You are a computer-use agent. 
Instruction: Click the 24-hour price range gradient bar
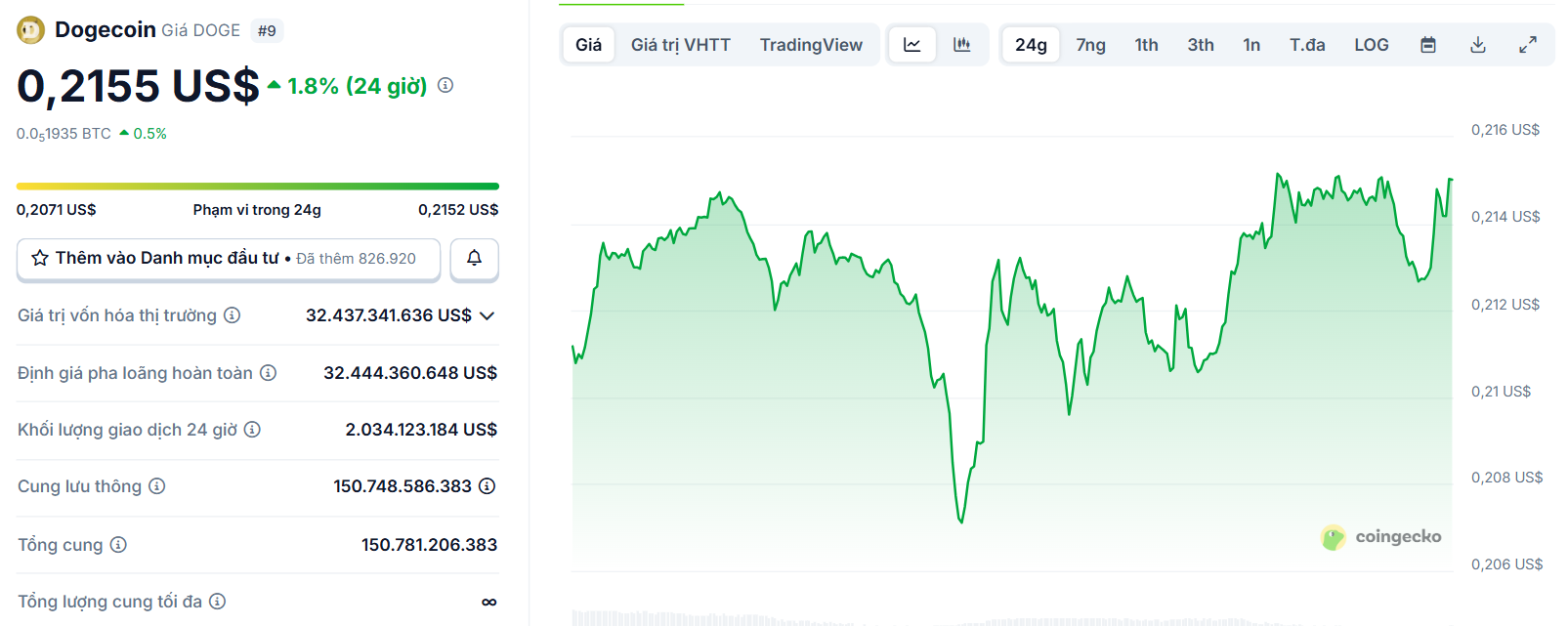coord(257,185)
